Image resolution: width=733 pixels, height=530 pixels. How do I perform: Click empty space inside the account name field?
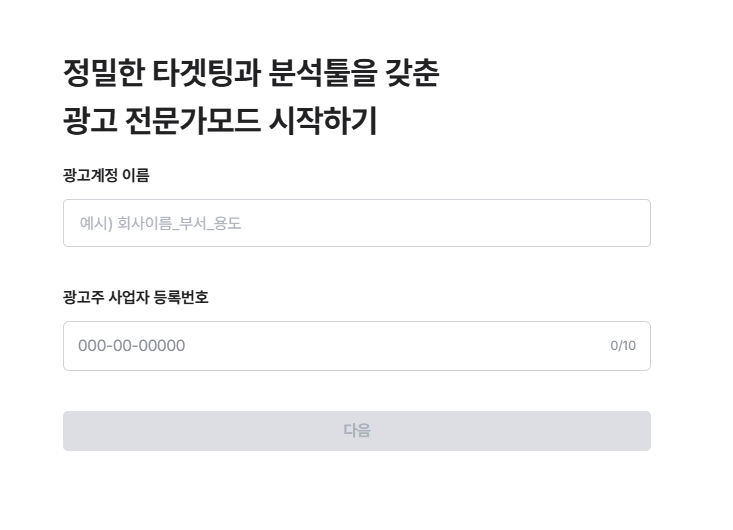[x=444, y=223]
